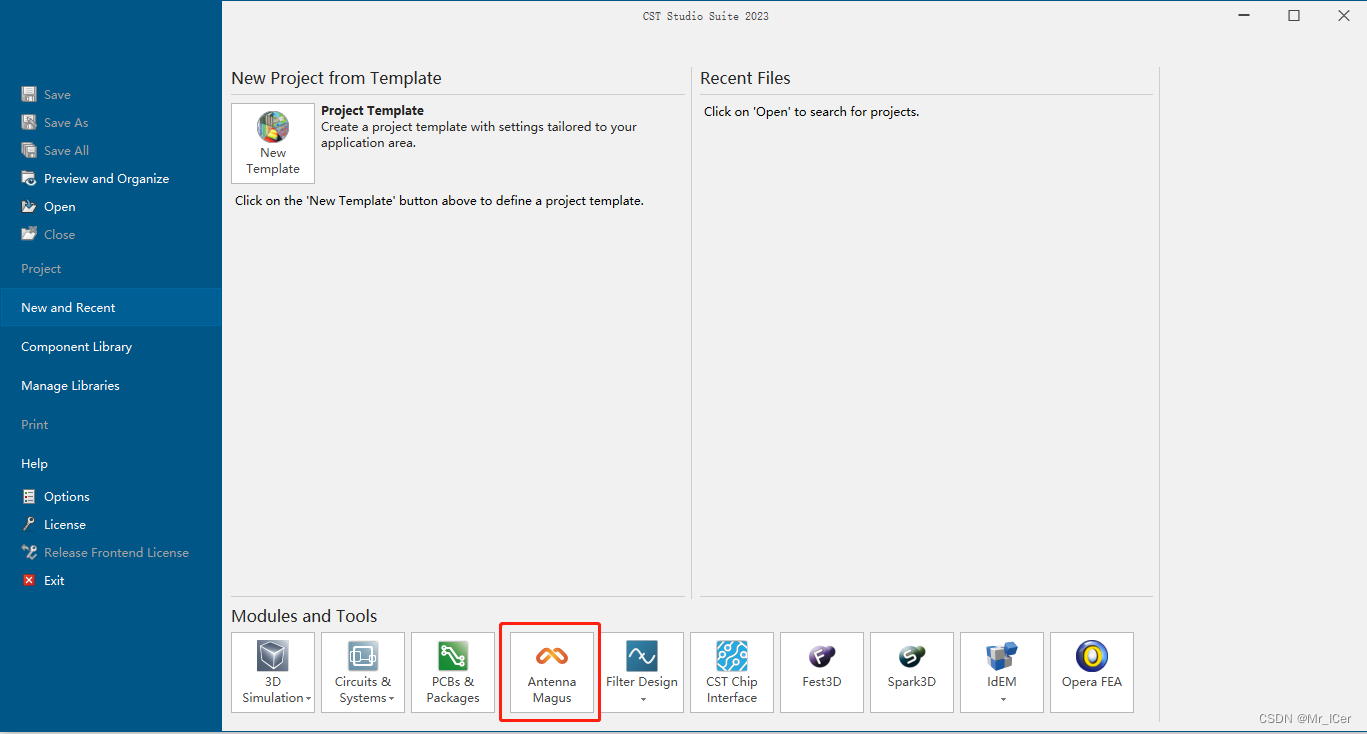Open the IdEM module

1002,672
